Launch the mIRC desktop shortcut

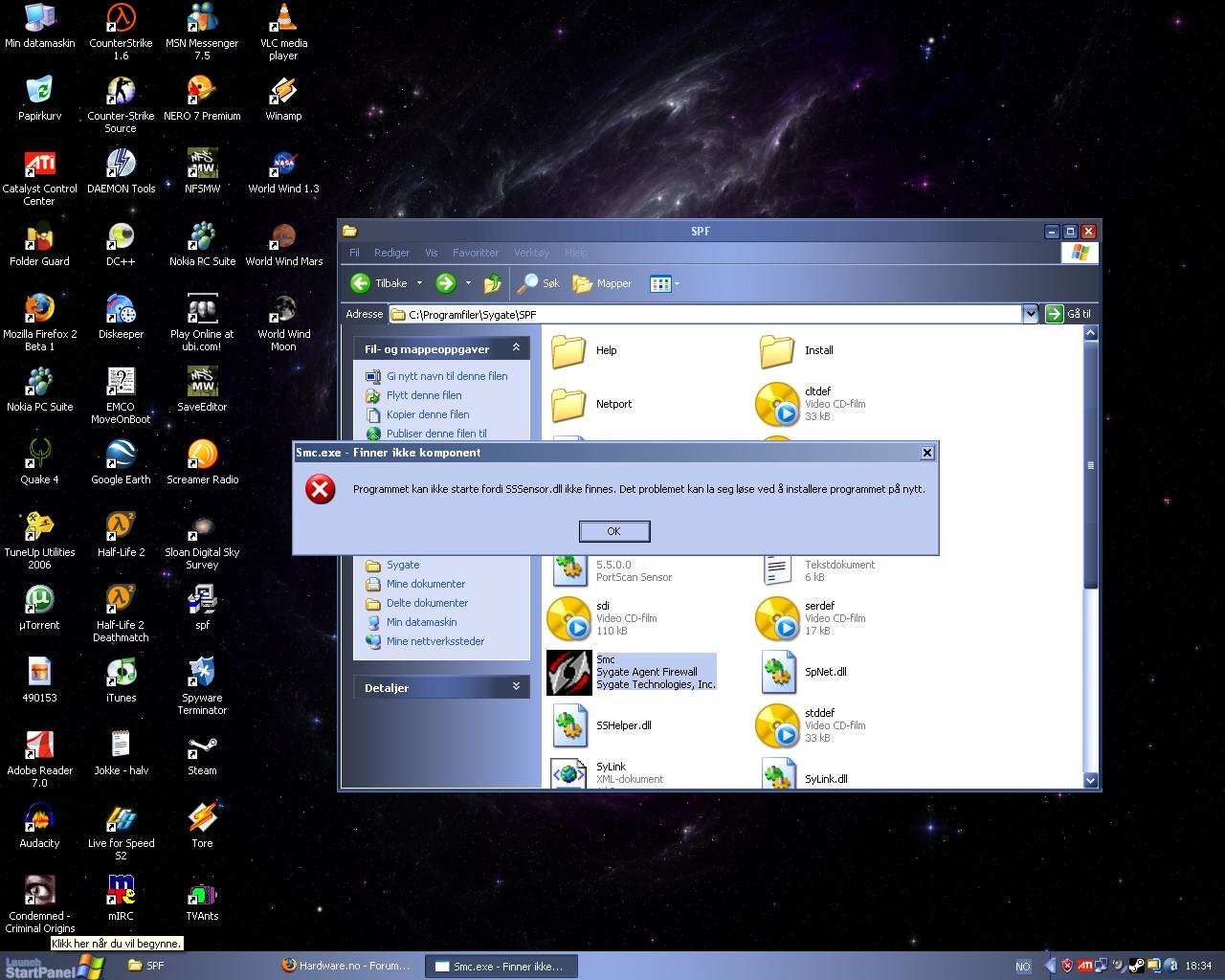121,899
